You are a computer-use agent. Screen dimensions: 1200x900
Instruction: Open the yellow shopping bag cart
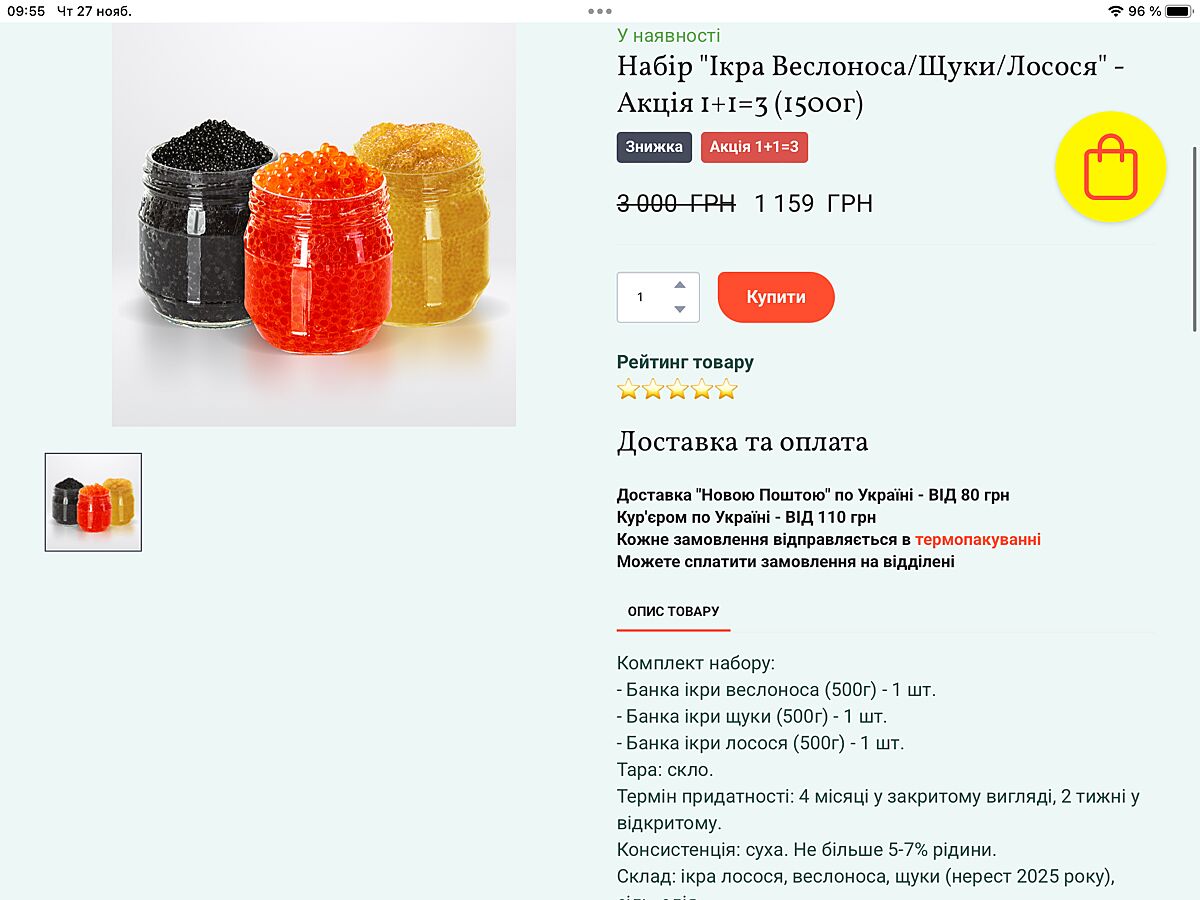(1111, 167)
